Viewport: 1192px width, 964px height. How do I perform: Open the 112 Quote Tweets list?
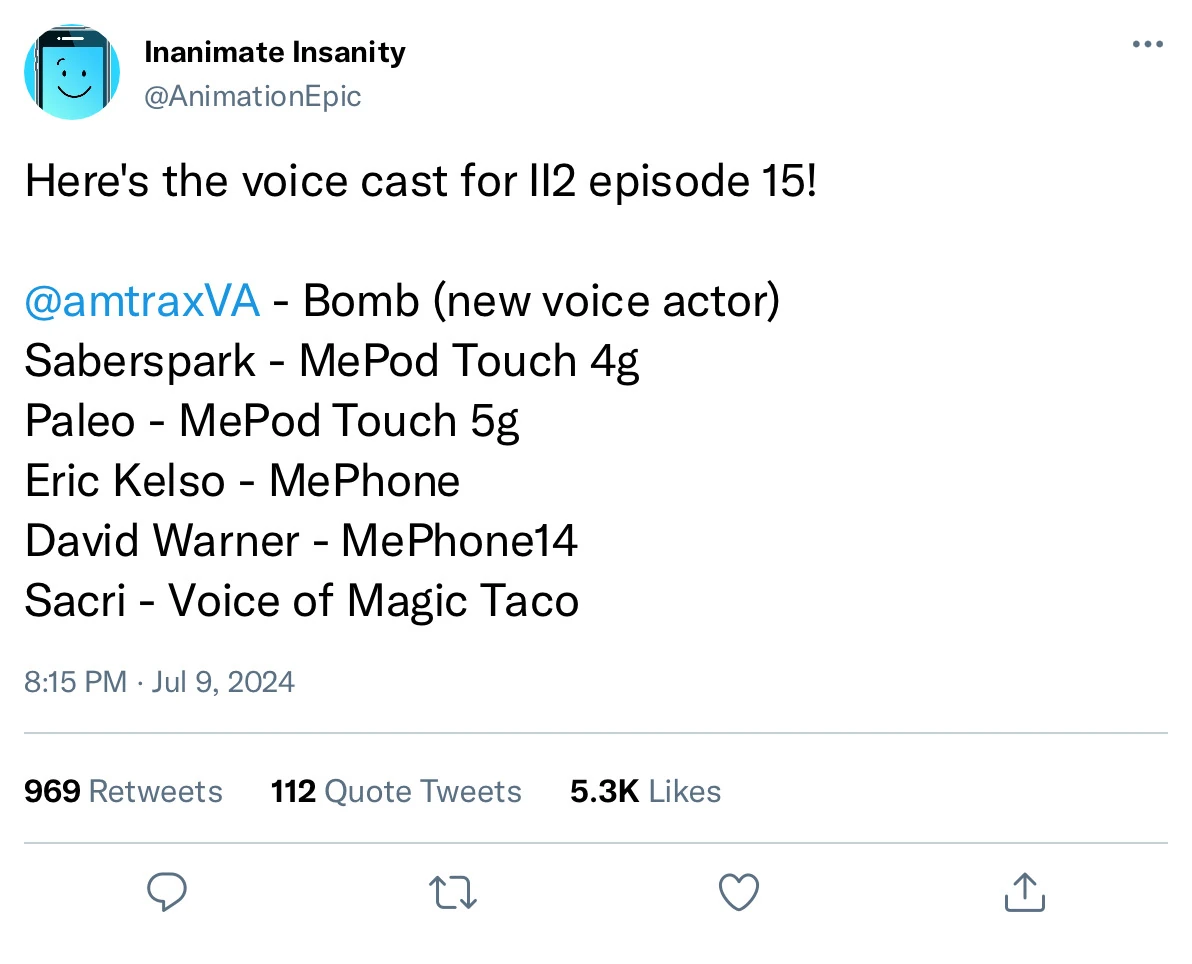click(396, 791)
